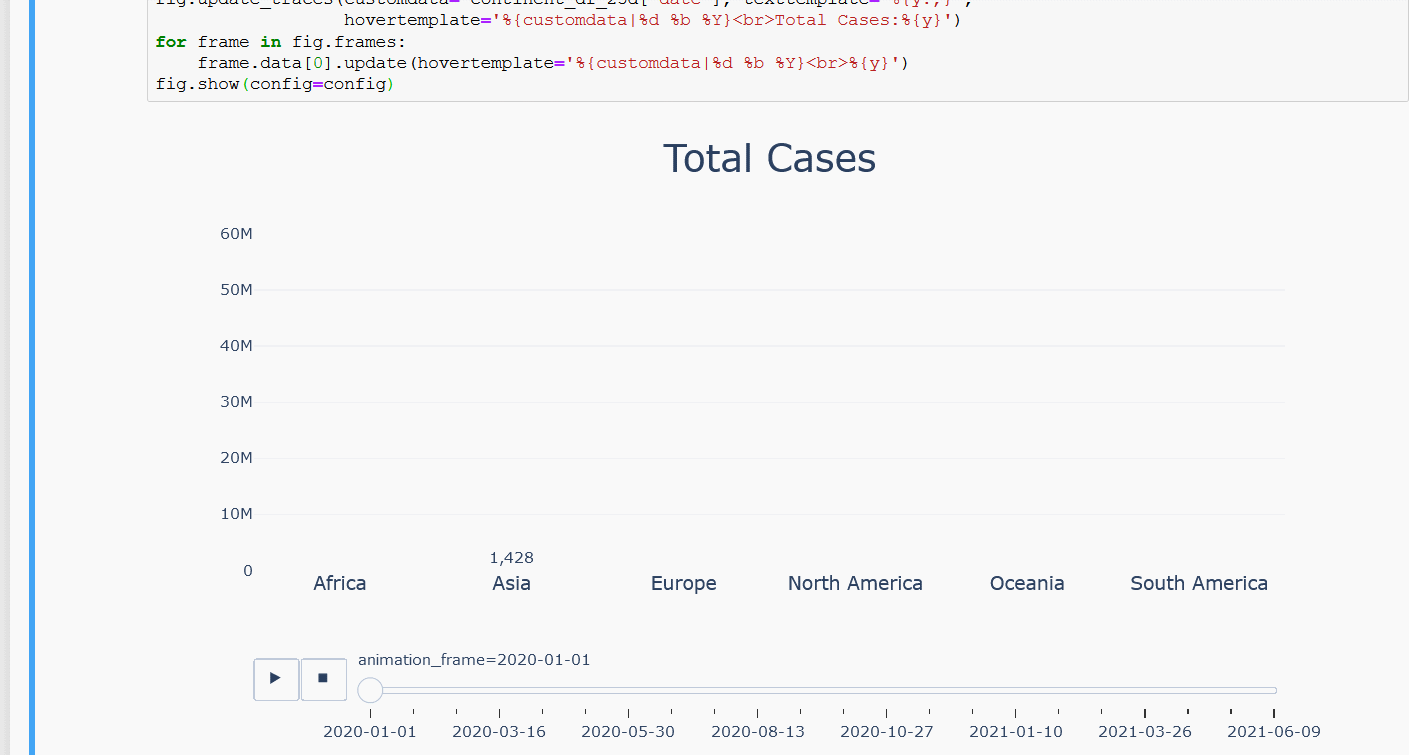
Task: Select the 2020-03-16 mark on the slider
Action: pos(499,731)
